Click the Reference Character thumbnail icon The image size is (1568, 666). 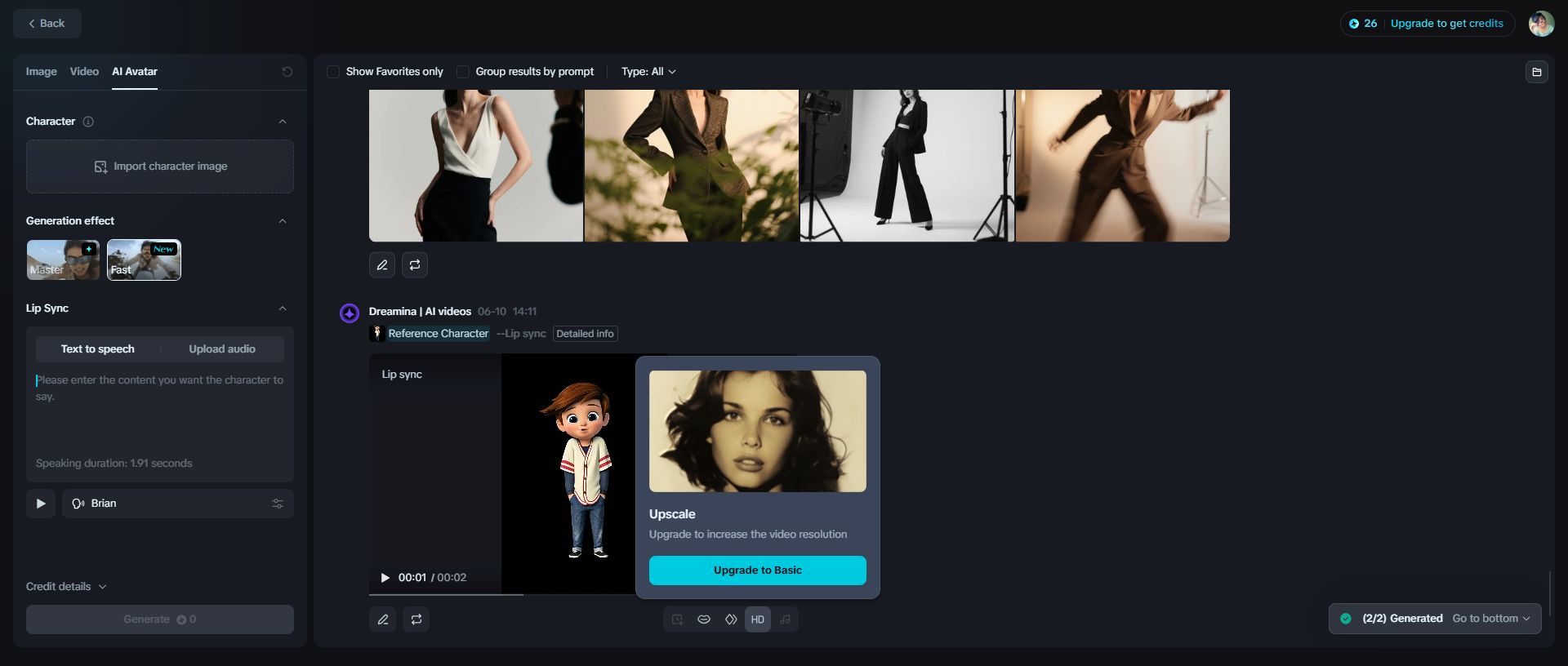coord(376,334)
